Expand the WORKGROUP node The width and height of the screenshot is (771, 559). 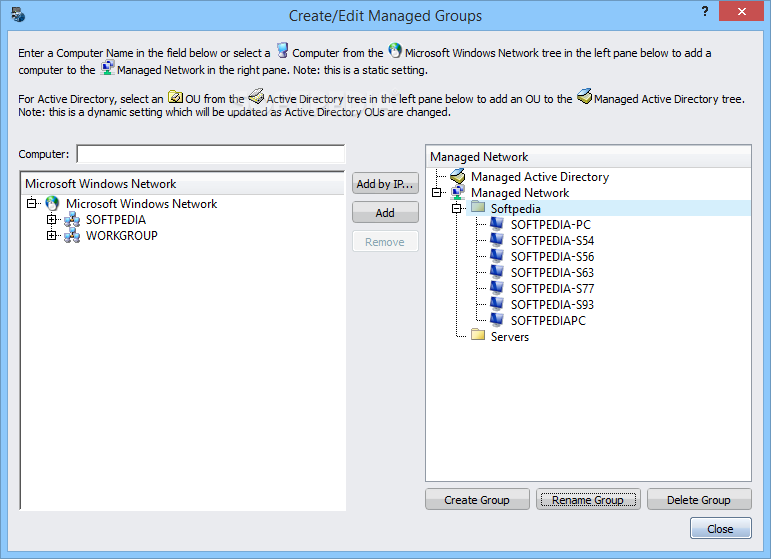click(52, 235)
